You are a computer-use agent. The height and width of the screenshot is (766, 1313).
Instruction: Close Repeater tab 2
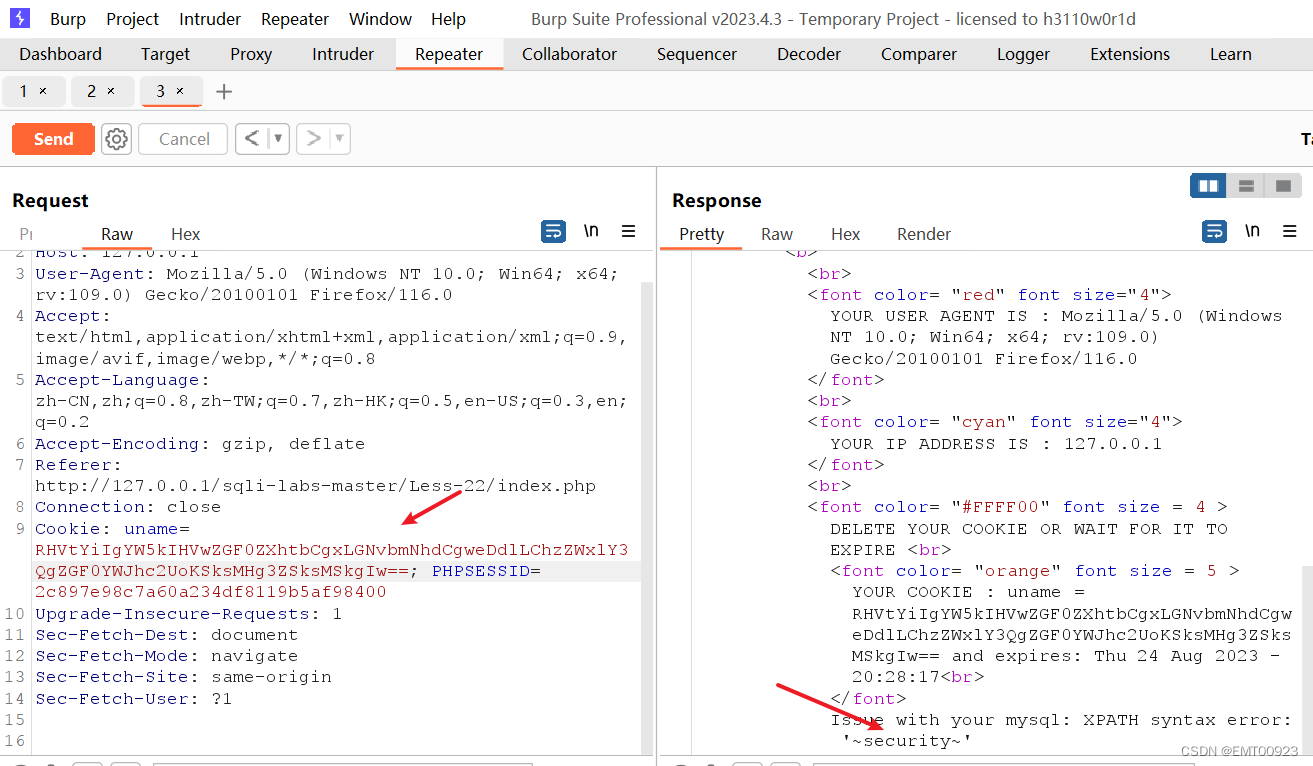pyautogui.click(x=111, y=91)
